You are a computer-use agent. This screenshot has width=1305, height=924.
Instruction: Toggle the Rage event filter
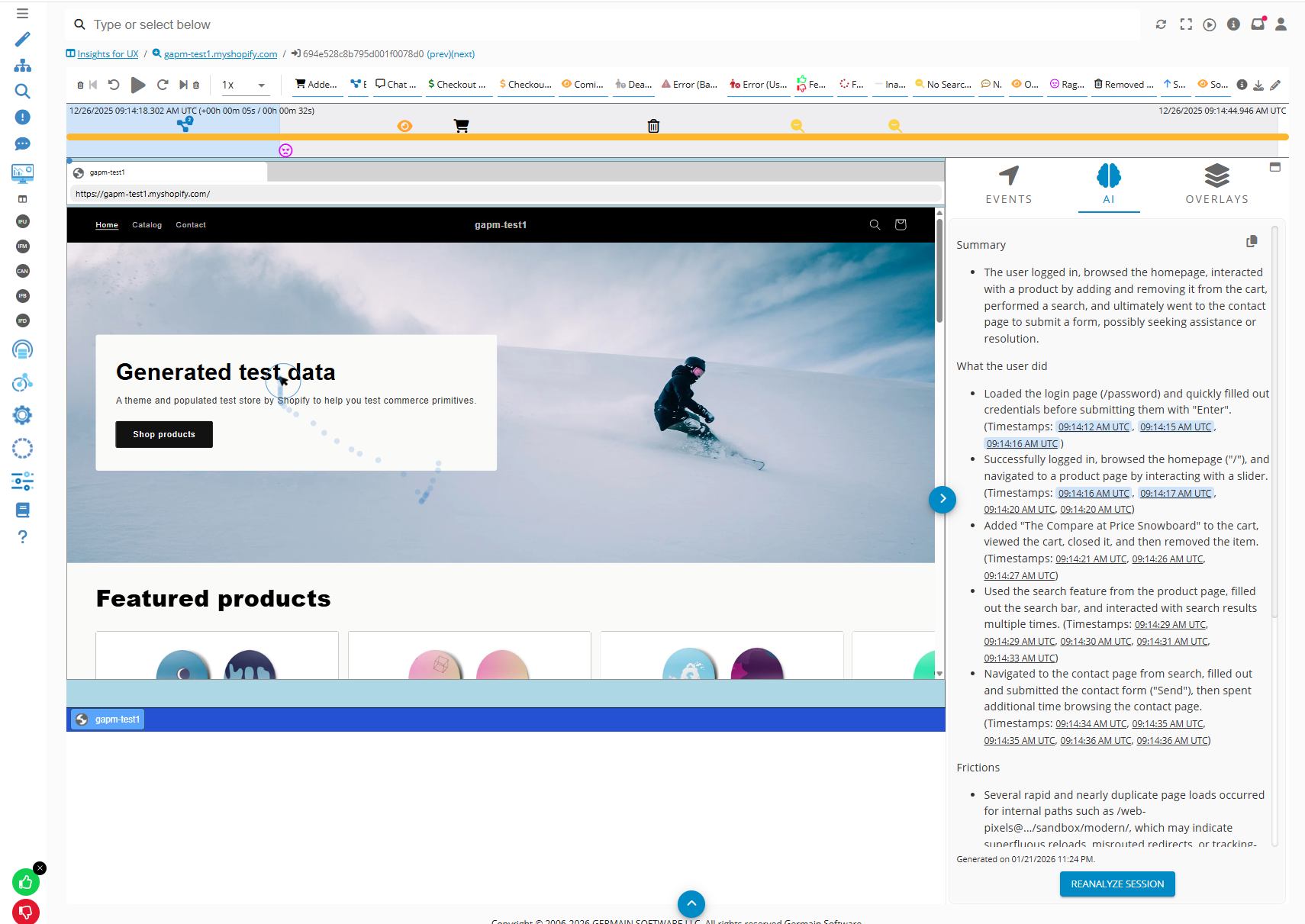click(1067, 85)
